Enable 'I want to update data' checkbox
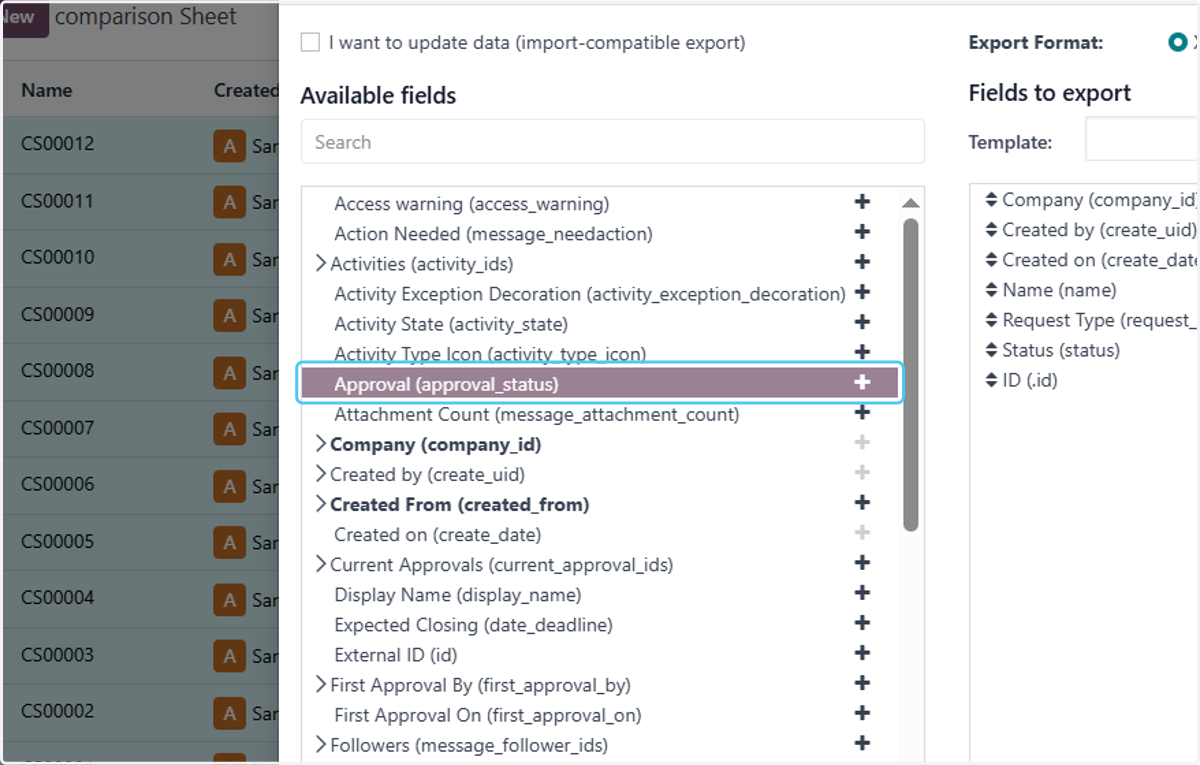This screenshot has width=1200, height=765. [x=310, y=42]
